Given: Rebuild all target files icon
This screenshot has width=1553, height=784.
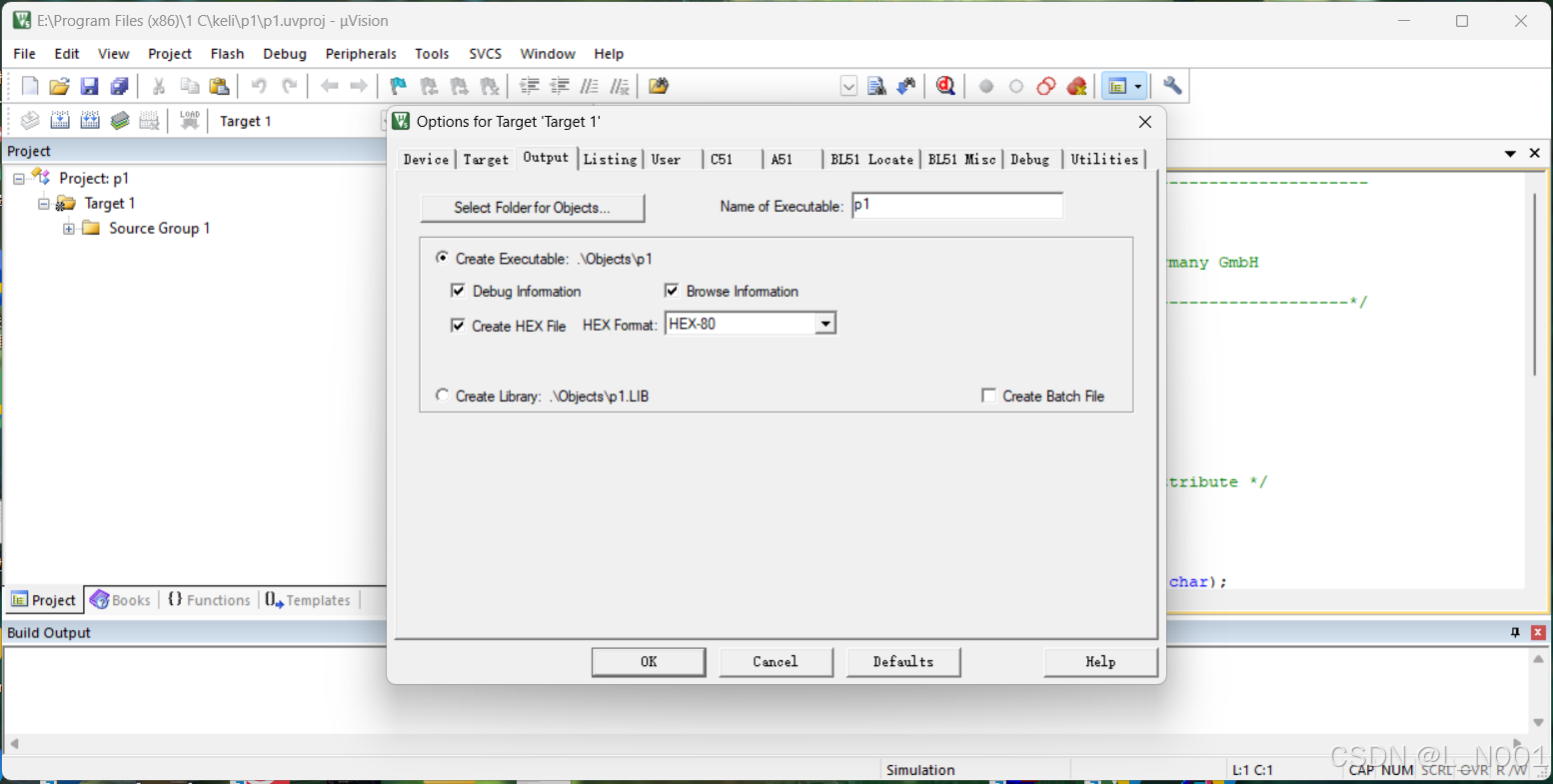Looking at the screenshot, I should click(x=90, y=121).
